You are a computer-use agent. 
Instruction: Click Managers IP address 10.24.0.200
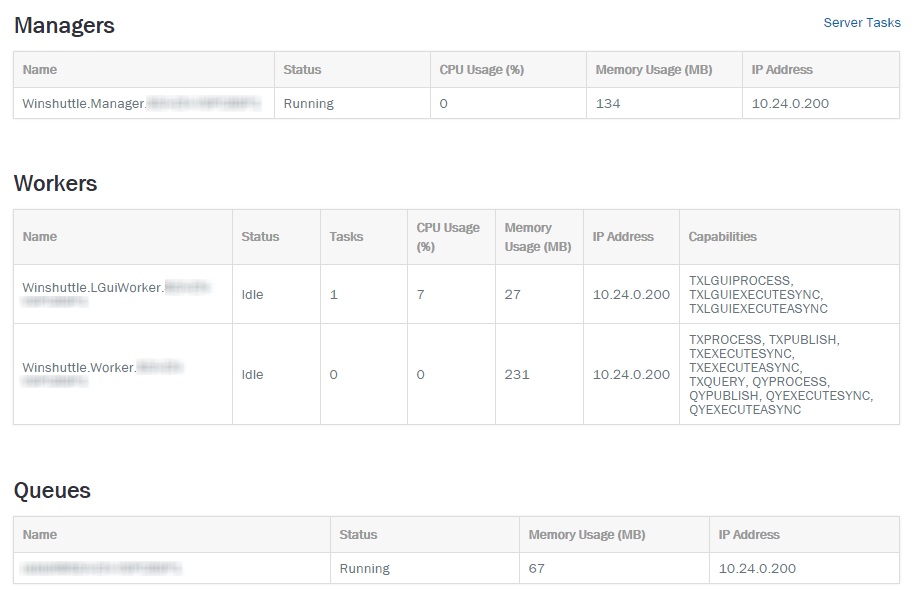coord(820,103)
